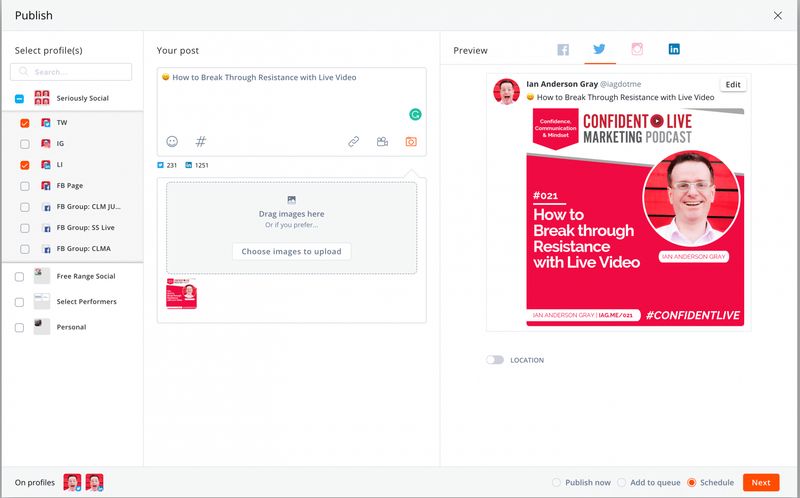Viewport: 800px width, 498px height.
Task: Click the TW Twitter profile avatar
Action: [x=46, y=122]
